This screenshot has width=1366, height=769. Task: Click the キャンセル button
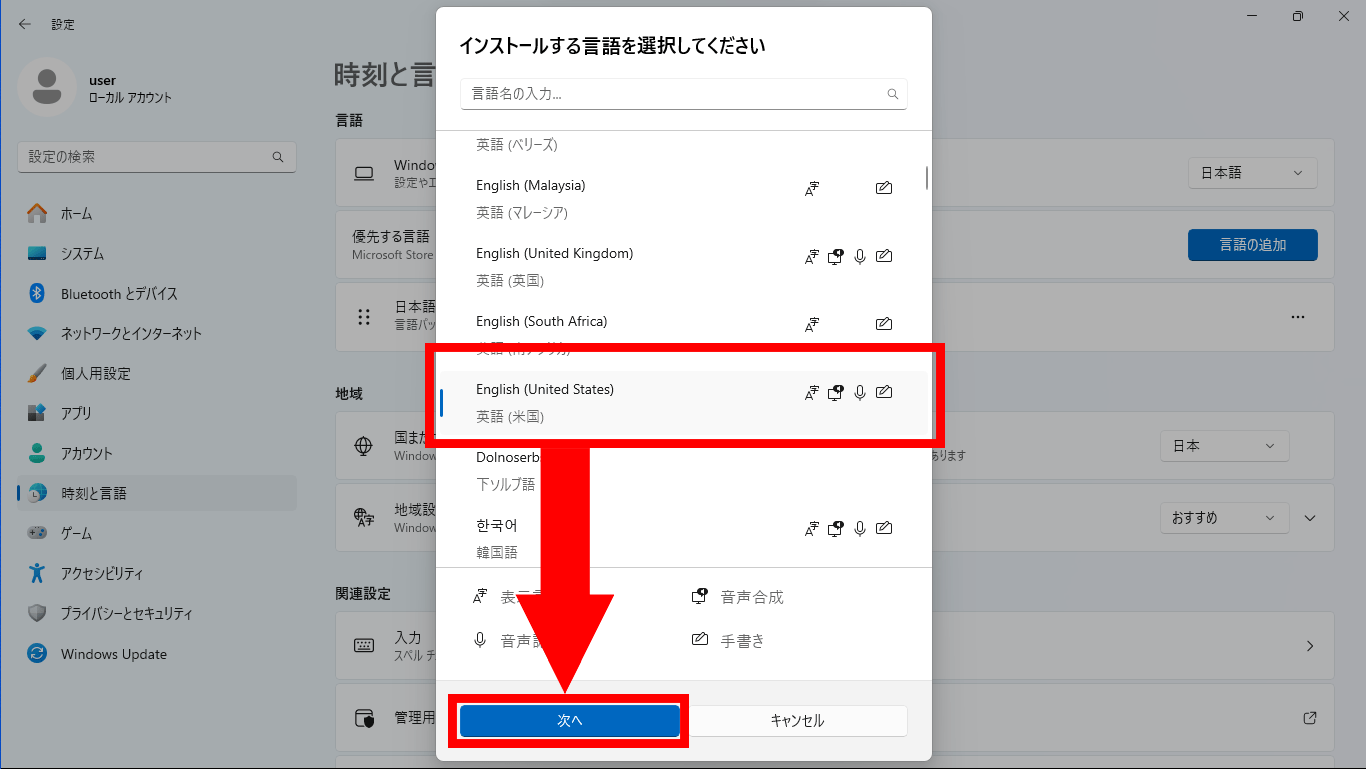(797, 720)
